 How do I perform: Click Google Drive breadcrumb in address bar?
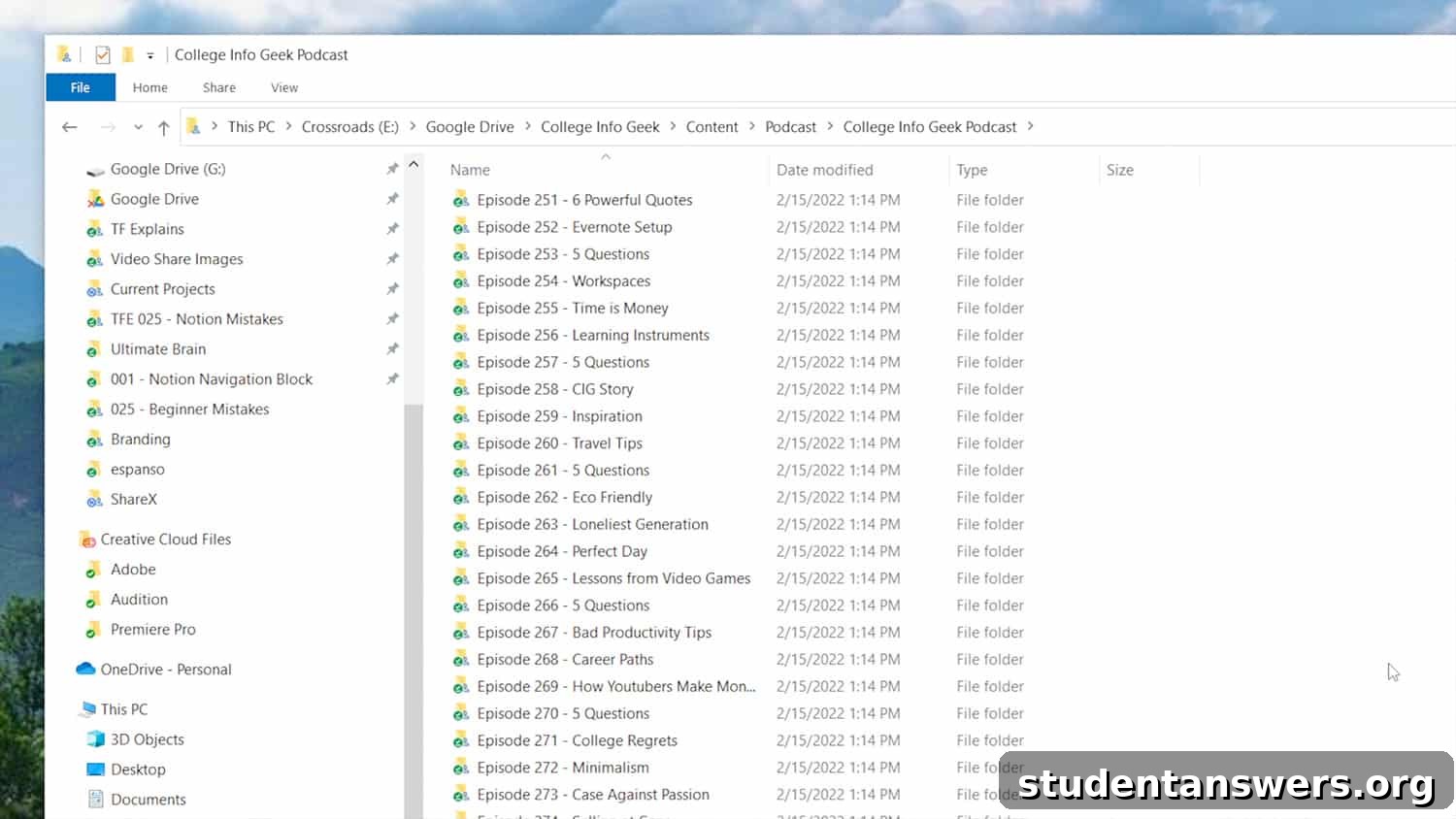[x=470, y=127]
